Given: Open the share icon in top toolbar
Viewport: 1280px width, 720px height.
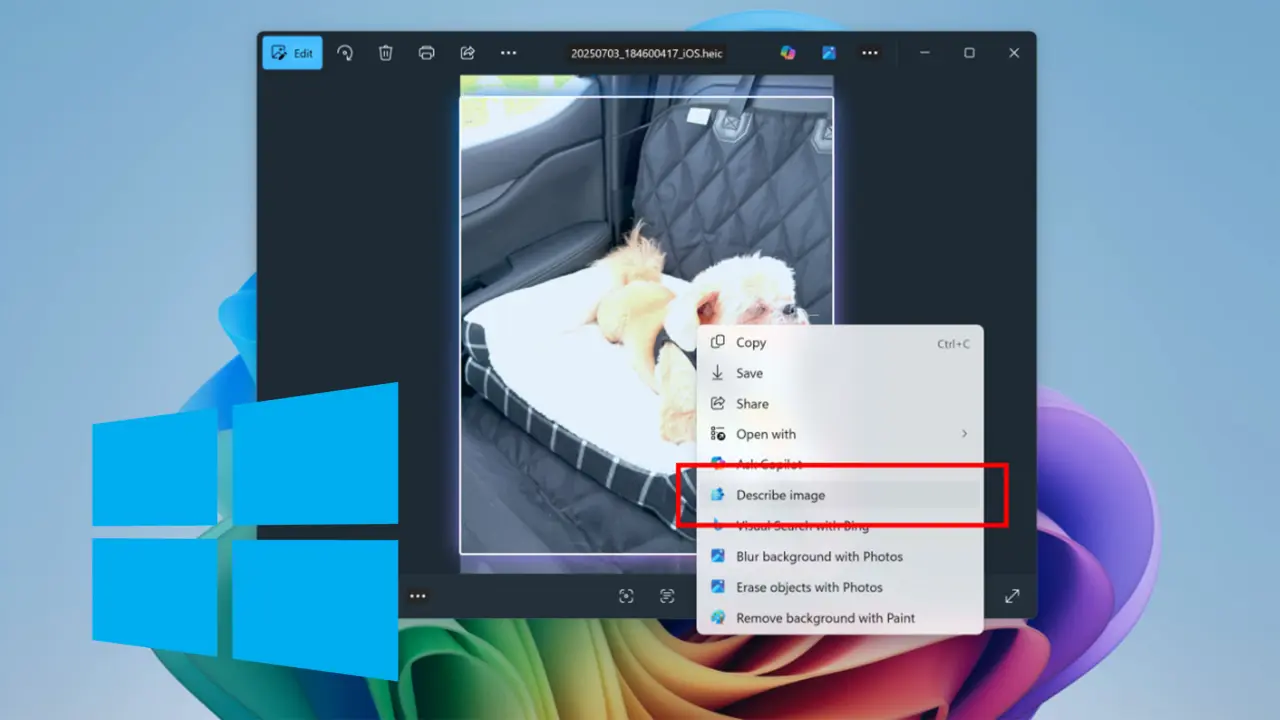Looking at the screenshot, I should [467, 53].
